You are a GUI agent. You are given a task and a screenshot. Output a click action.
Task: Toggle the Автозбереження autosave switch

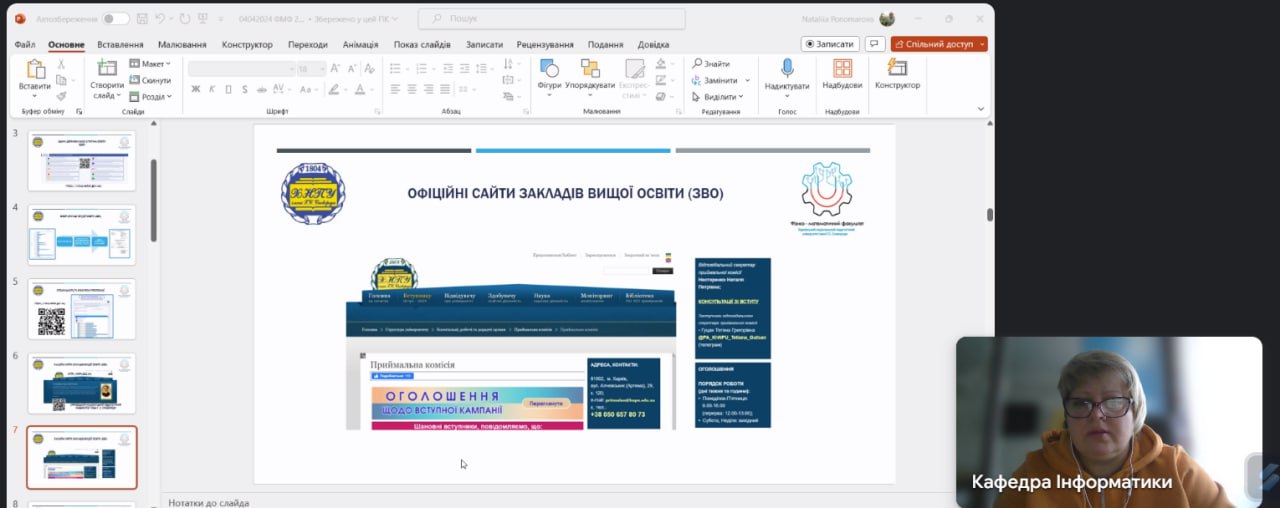(x=115, y=18)
